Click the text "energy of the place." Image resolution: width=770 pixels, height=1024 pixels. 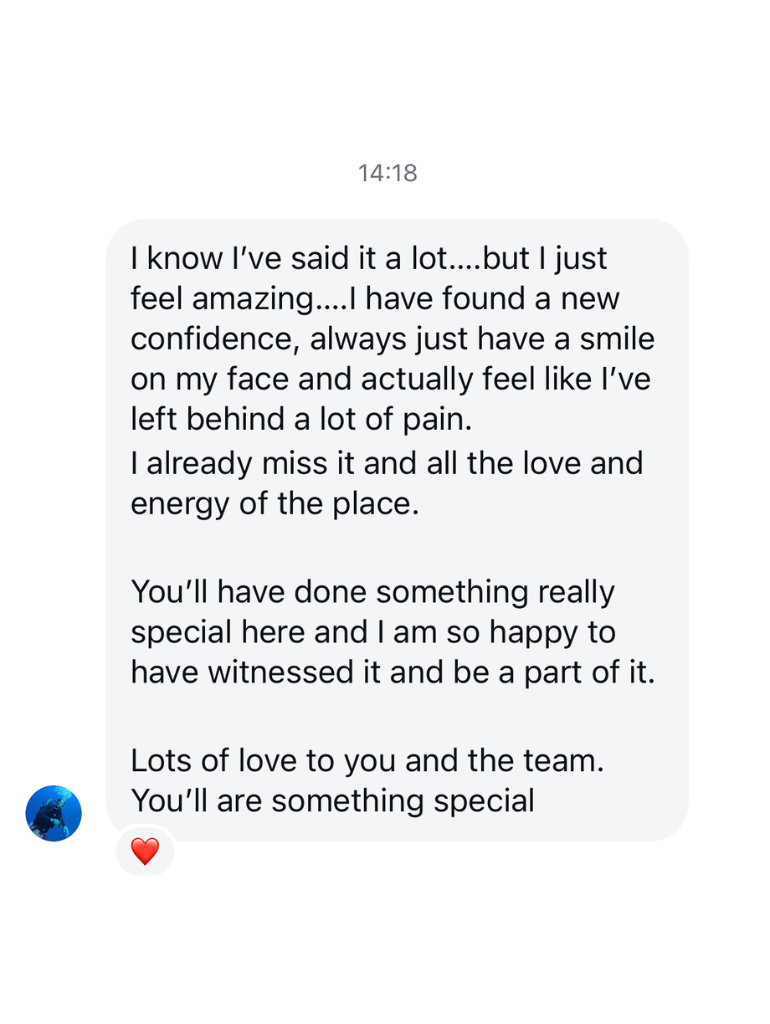coord(274,504)
